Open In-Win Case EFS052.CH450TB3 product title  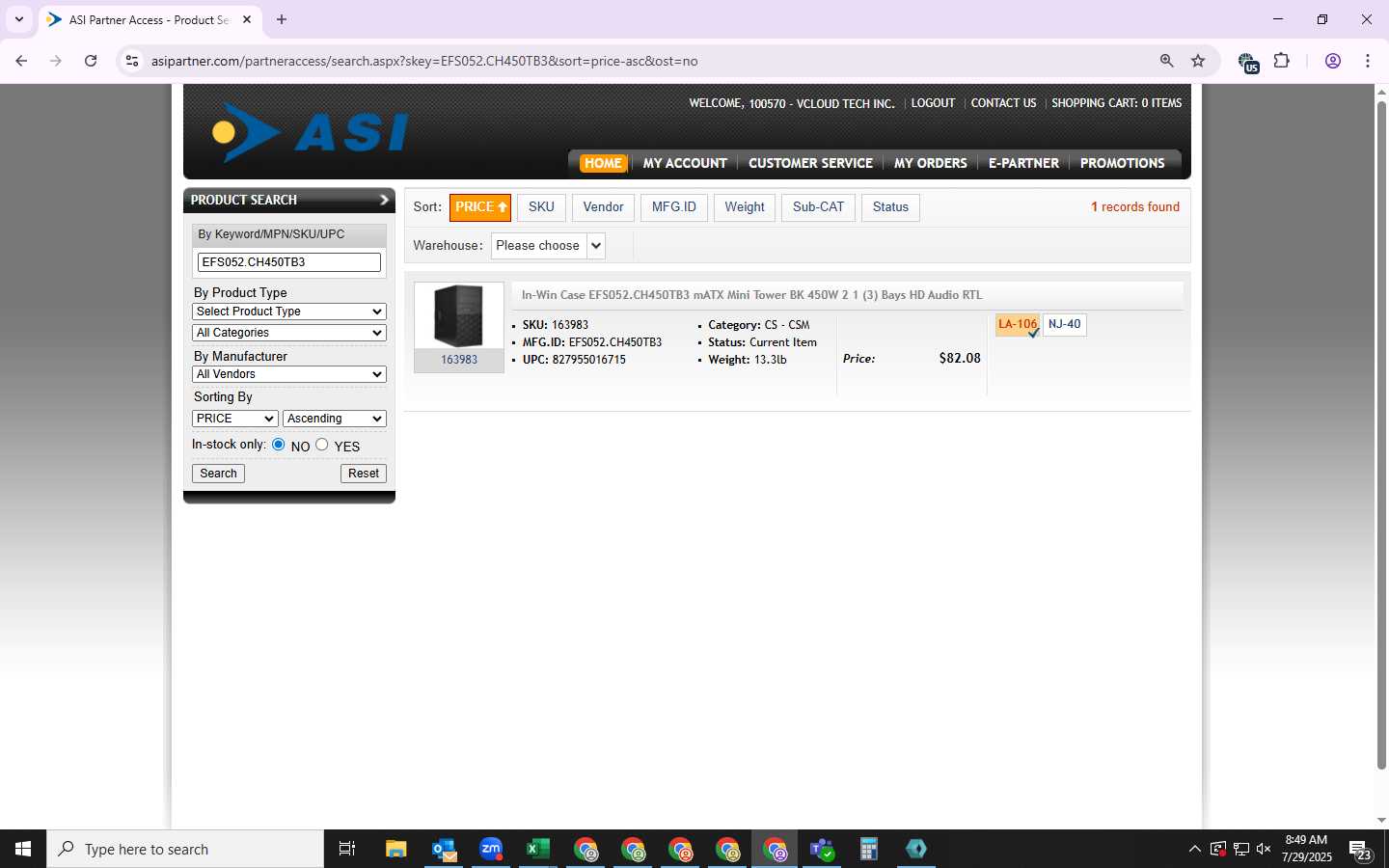[751, 295]
